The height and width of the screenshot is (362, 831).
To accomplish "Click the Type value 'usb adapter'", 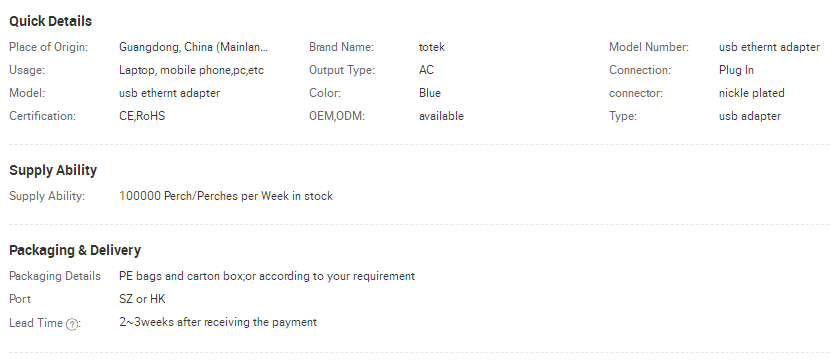I will click(749, 116).
